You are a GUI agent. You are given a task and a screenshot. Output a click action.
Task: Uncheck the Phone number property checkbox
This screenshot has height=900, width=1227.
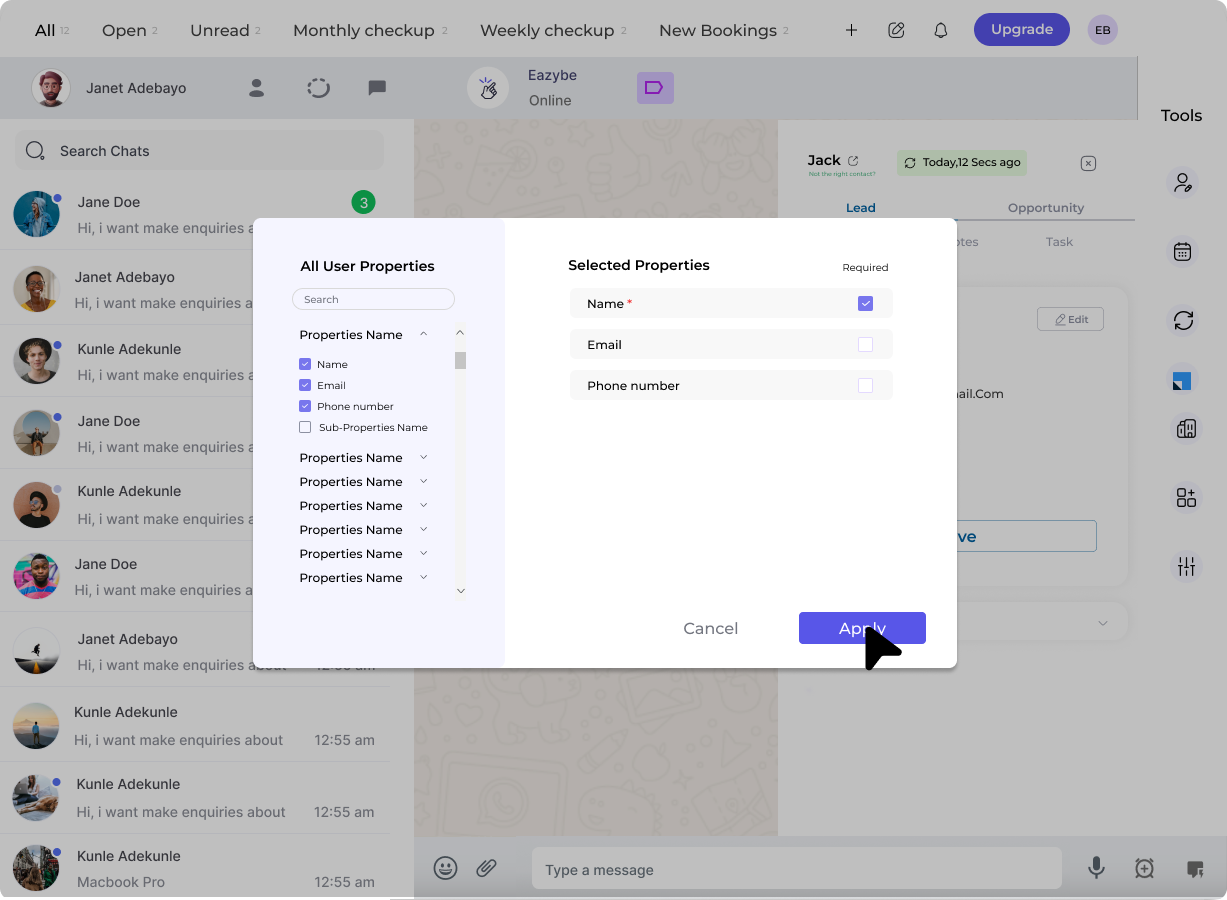tap(305, 406)
